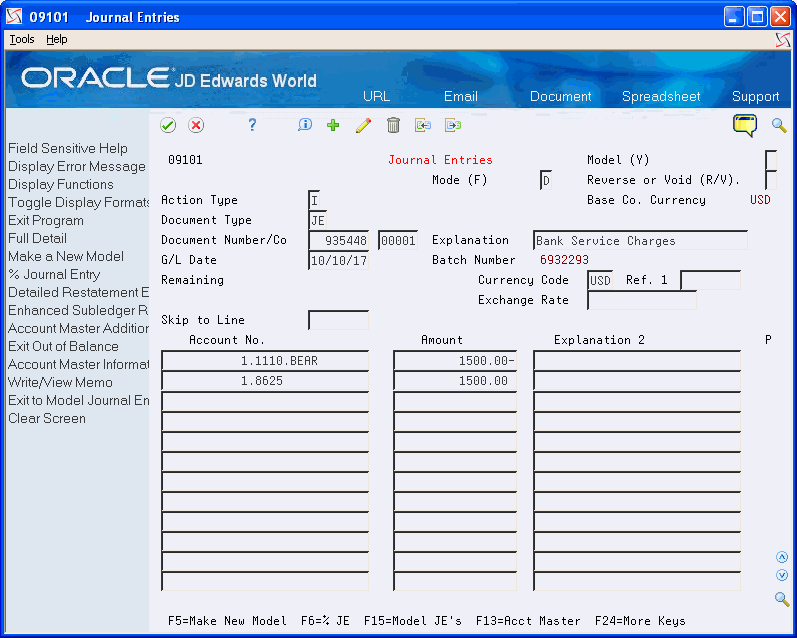
Task: Click the Explanation field Bank Service Charges
Action: point(640,240)
